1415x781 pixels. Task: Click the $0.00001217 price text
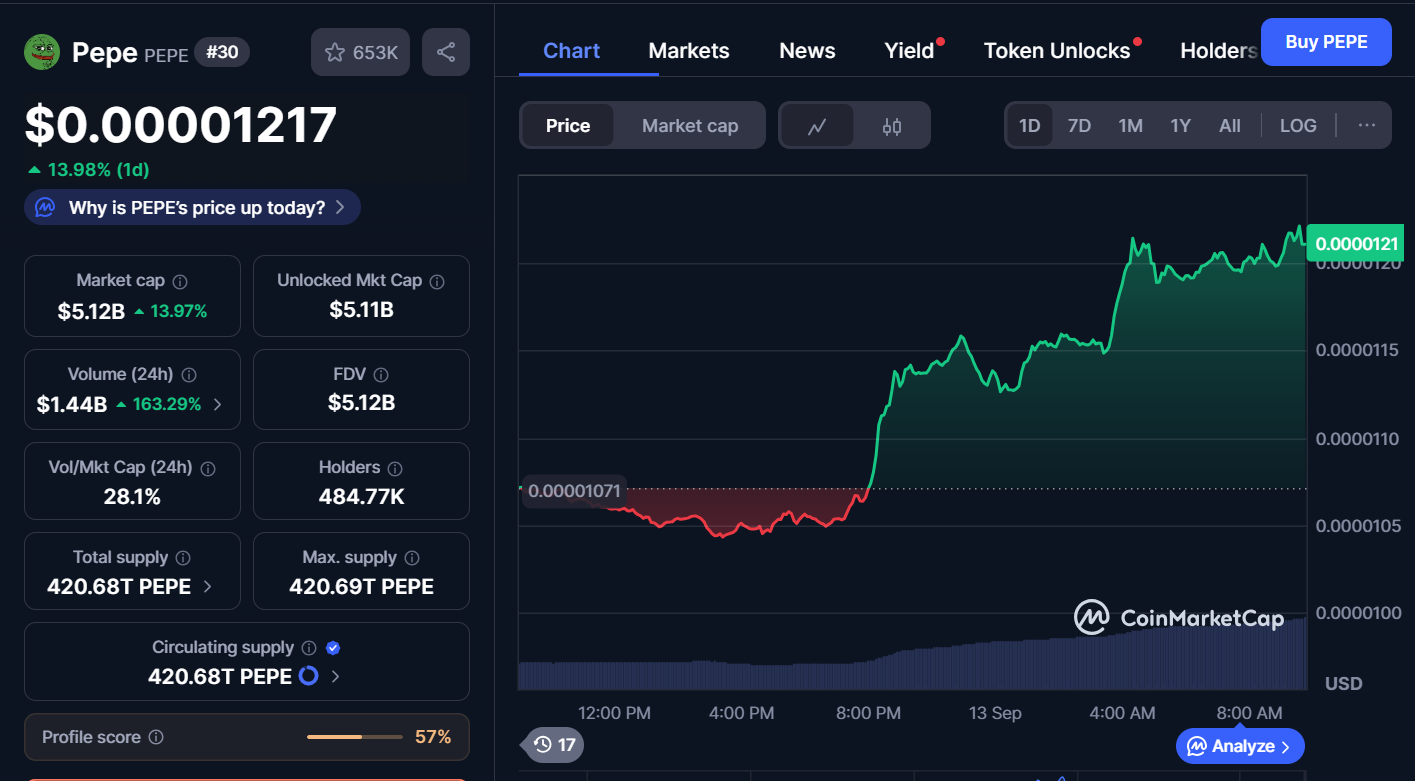click(x=181, y=126)
